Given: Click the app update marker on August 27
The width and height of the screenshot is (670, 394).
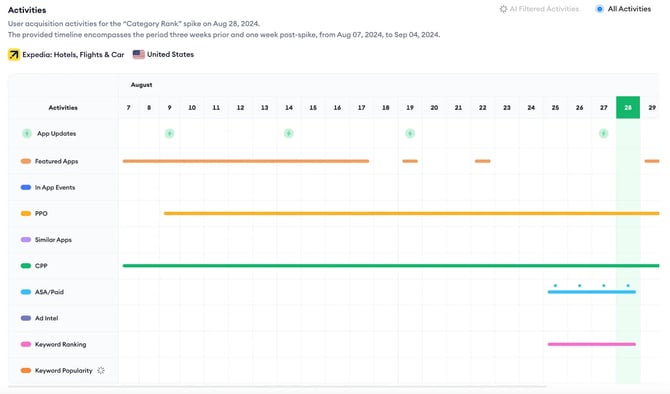Looking at the screenshot, I should [603, 133].
